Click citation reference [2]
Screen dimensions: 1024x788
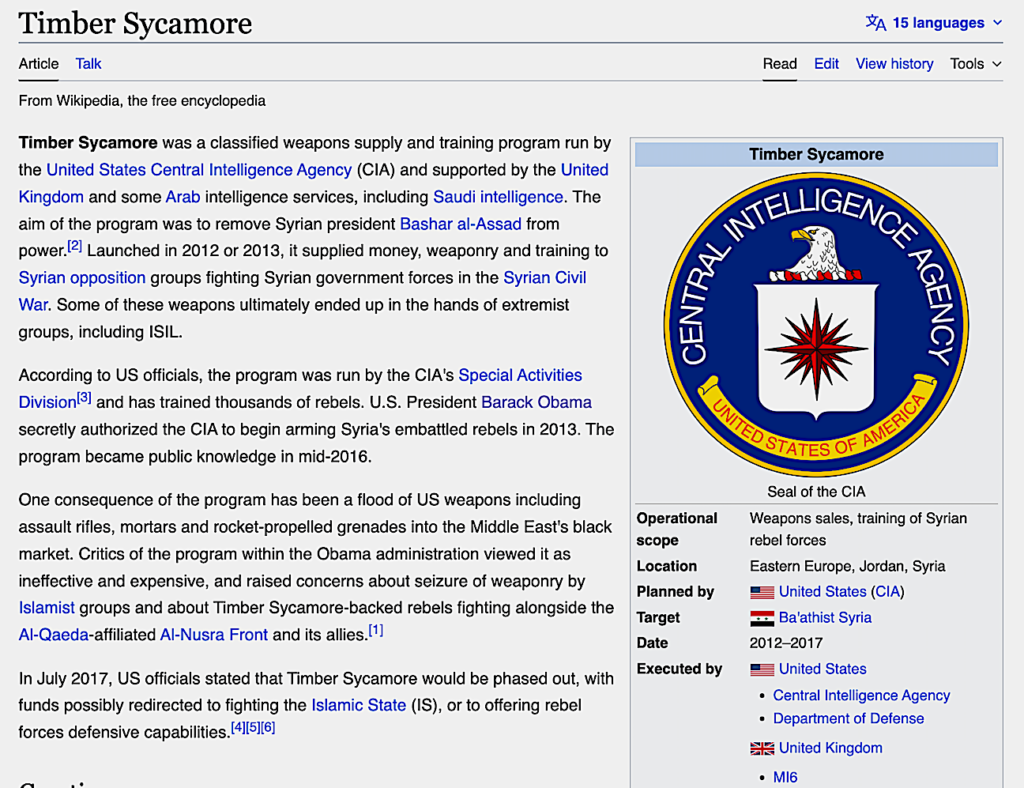(75, 247)
